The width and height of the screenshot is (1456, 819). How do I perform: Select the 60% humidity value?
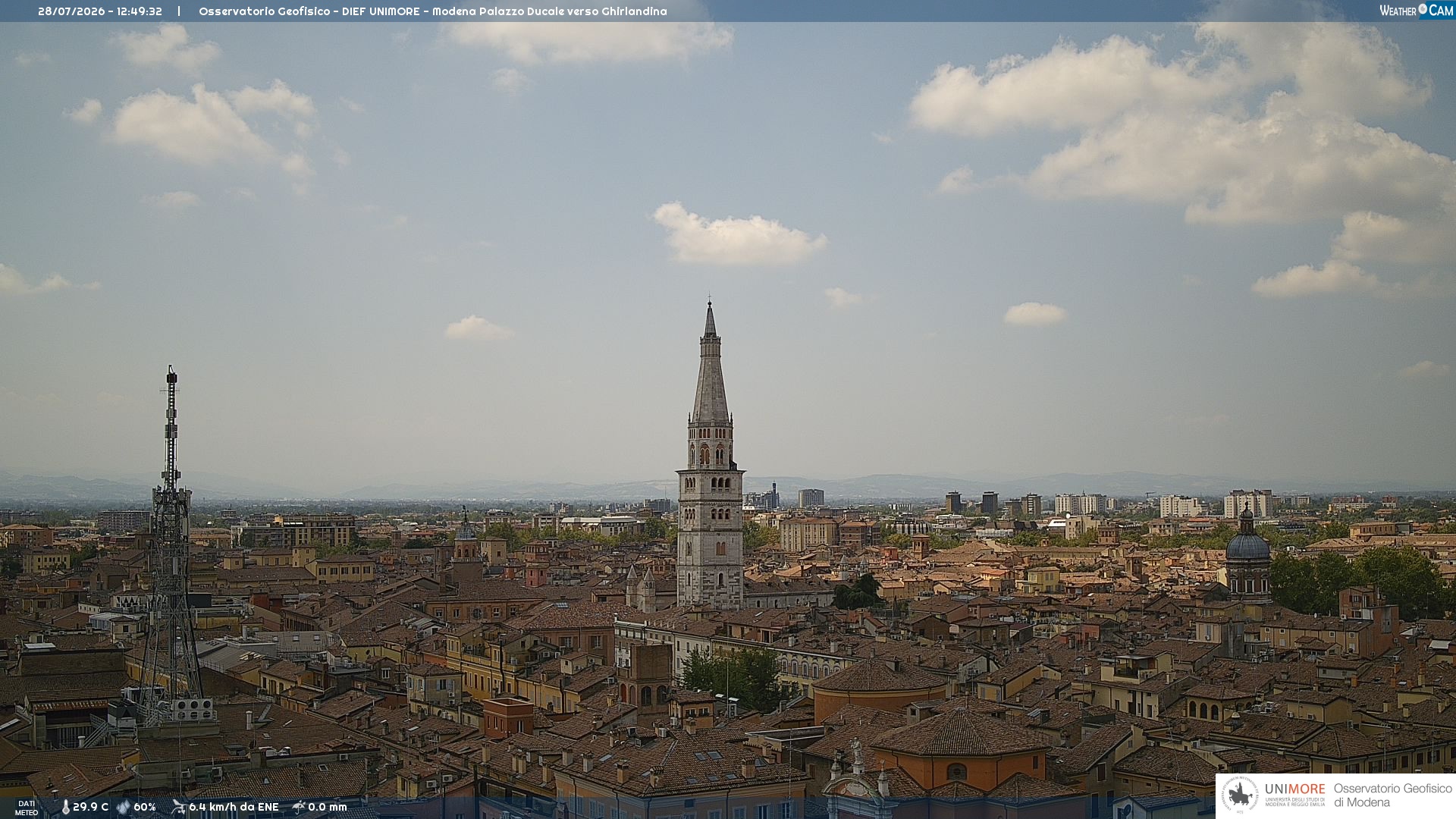[x=145, y=808]
